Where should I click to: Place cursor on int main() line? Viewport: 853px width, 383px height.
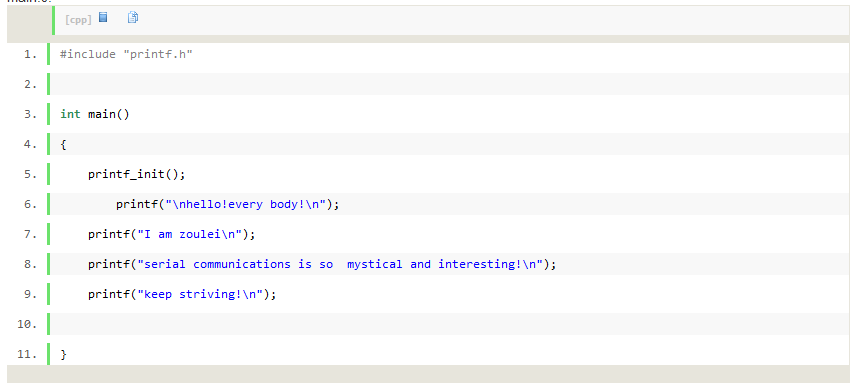[95, 114]
